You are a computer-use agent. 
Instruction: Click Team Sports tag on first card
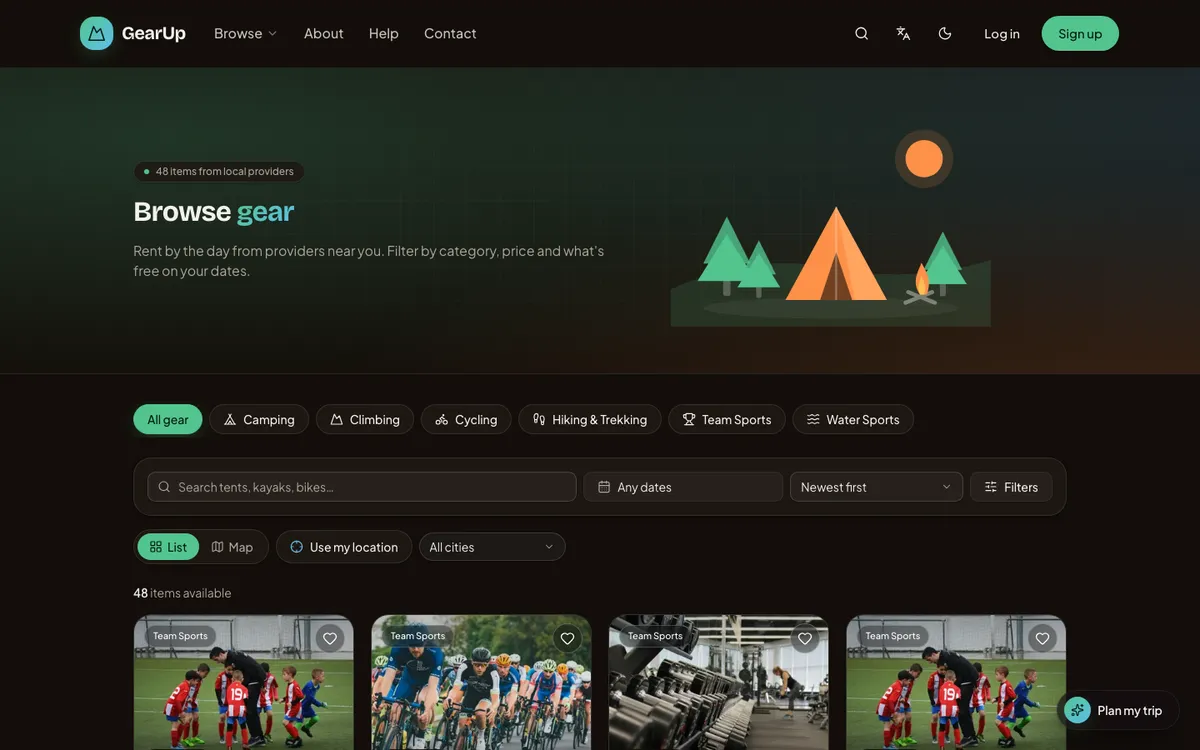coord(180,636)
